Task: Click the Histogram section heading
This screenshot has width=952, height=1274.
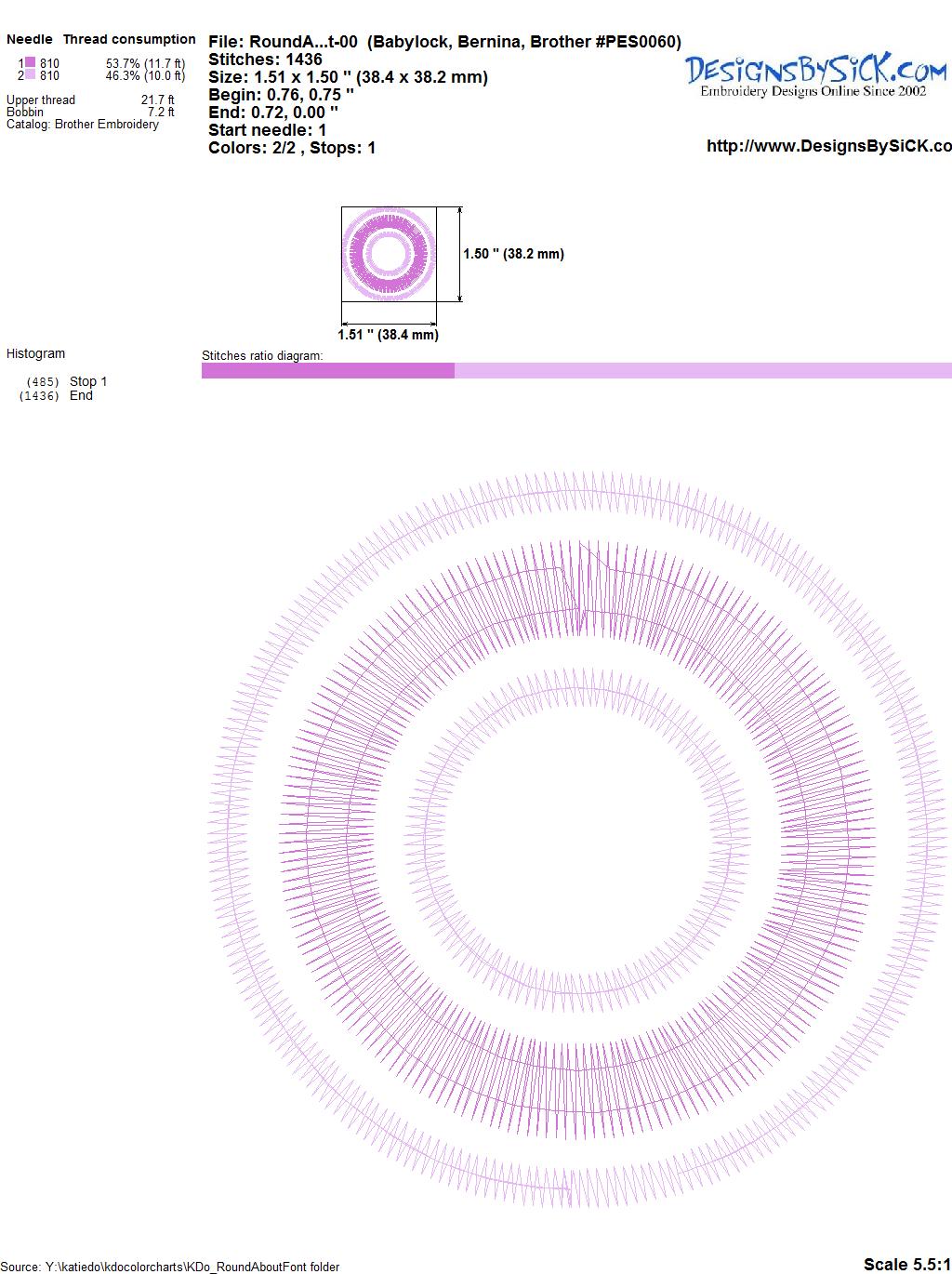Action: tap(36, 353)
